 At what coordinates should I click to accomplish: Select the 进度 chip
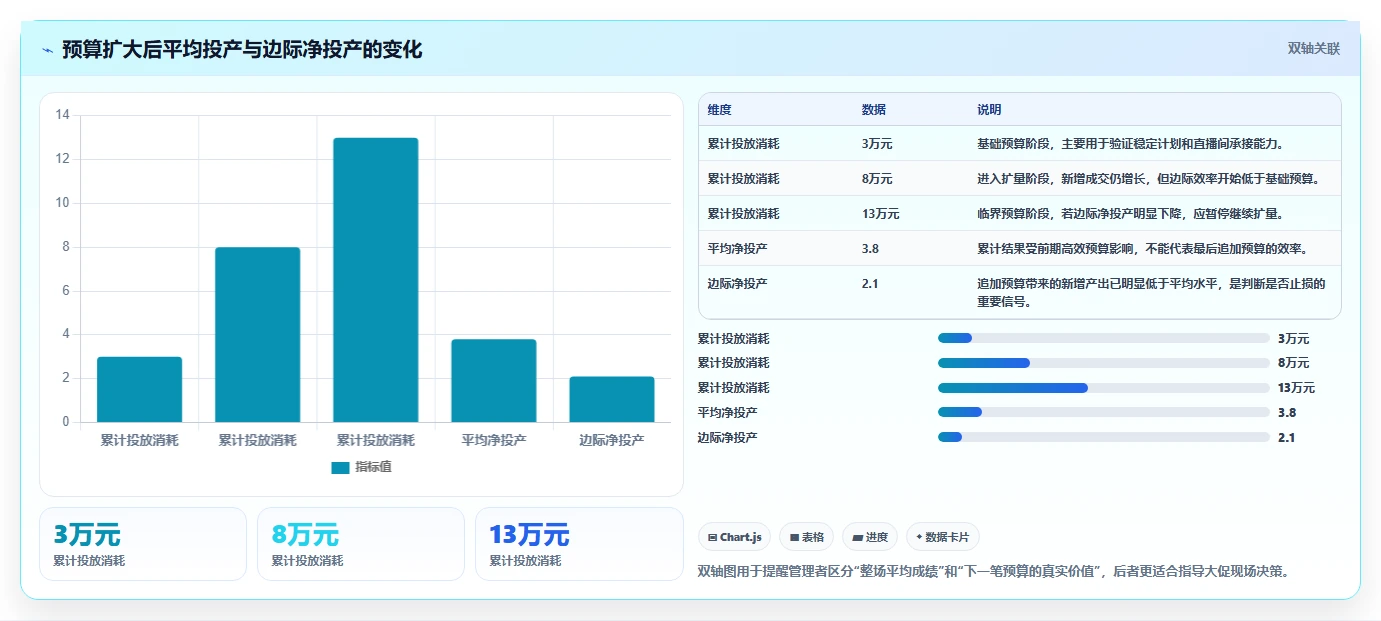pyautogui.click(x=870, y=537)
